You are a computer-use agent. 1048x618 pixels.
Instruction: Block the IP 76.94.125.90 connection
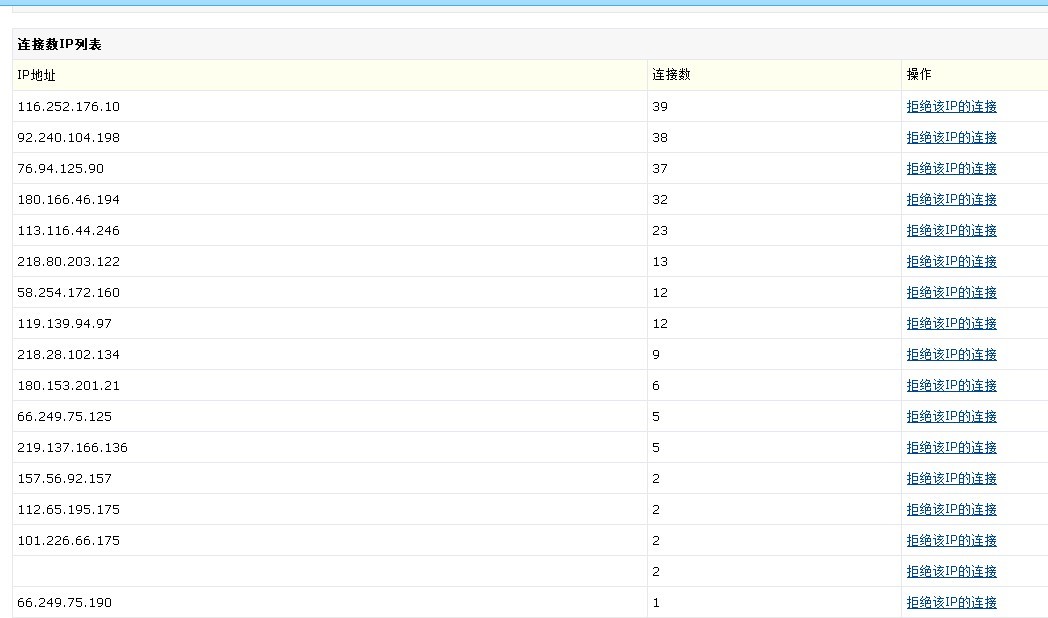point(951,169)
